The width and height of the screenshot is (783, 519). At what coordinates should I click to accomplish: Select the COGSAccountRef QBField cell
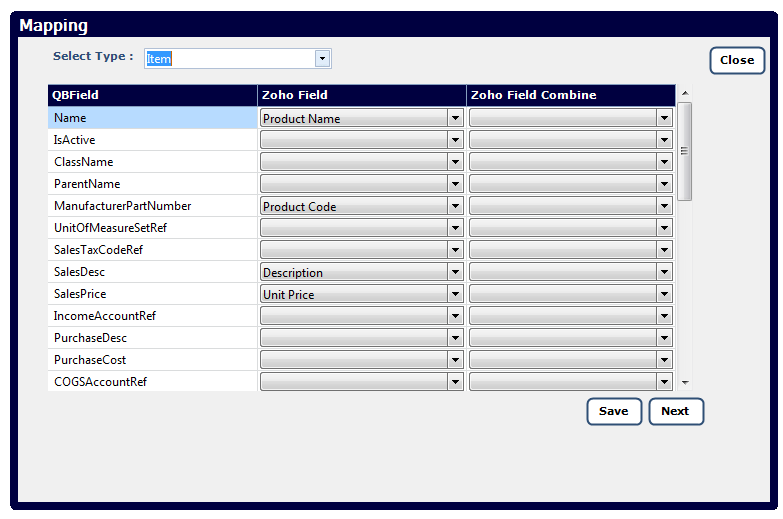(152, 382)
